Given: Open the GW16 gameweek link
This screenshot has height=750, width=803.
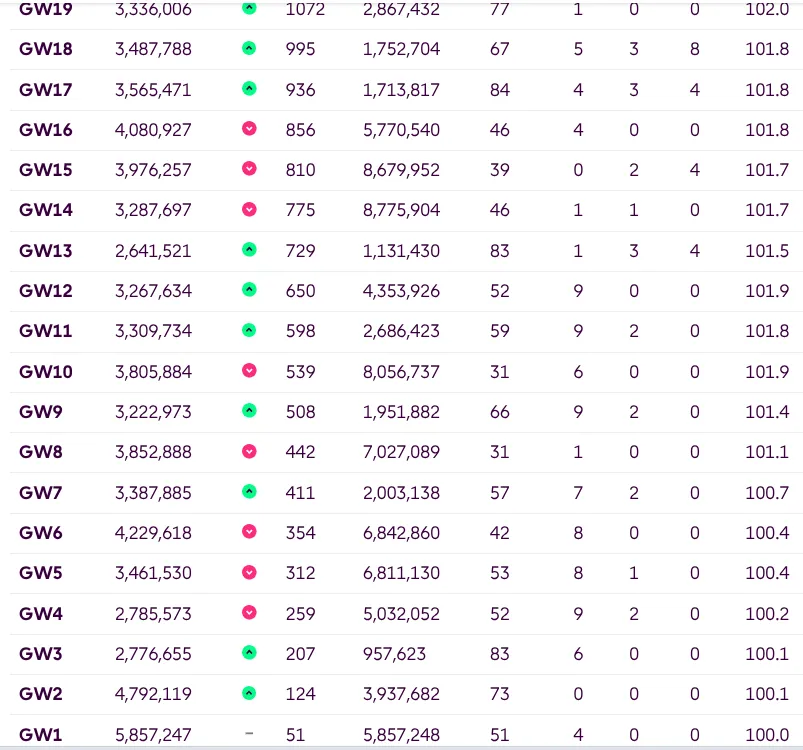Looking at the screenshot, I should (x=46, y=130).
